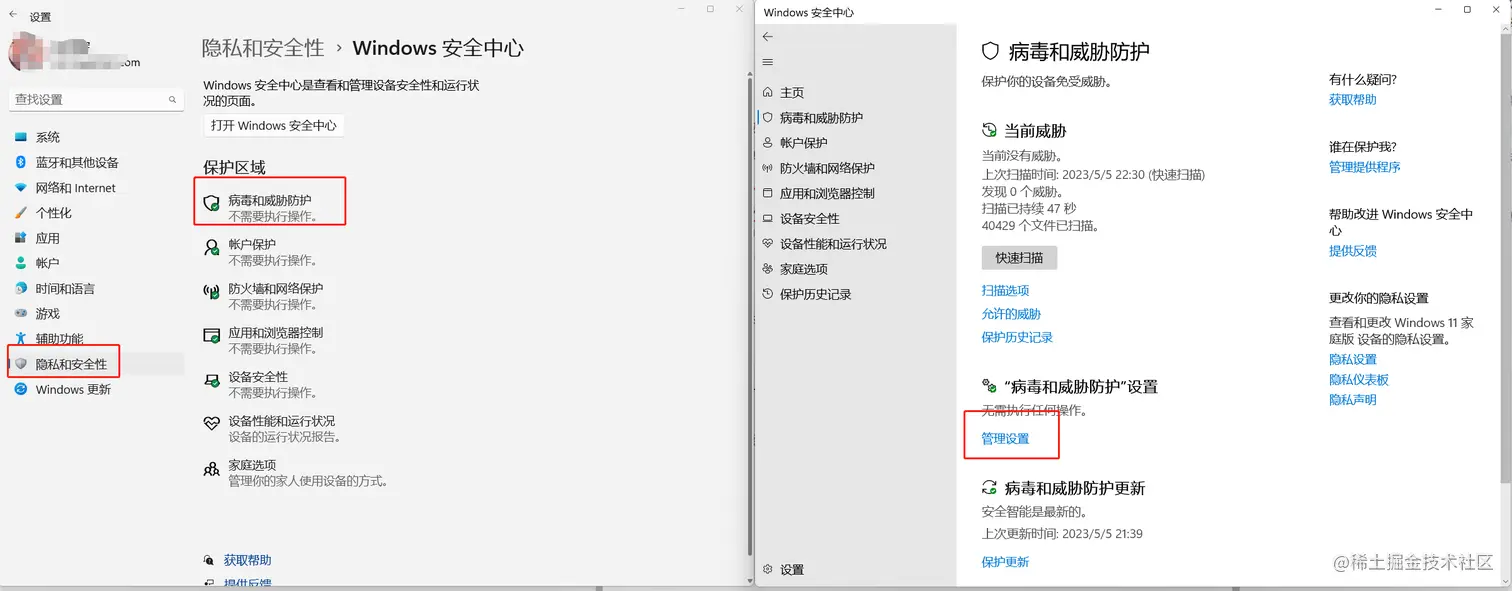Screen dimensions: 1512x591
Task: Click the 时间和语言 globe clock icon
Action: pos(21,288)
